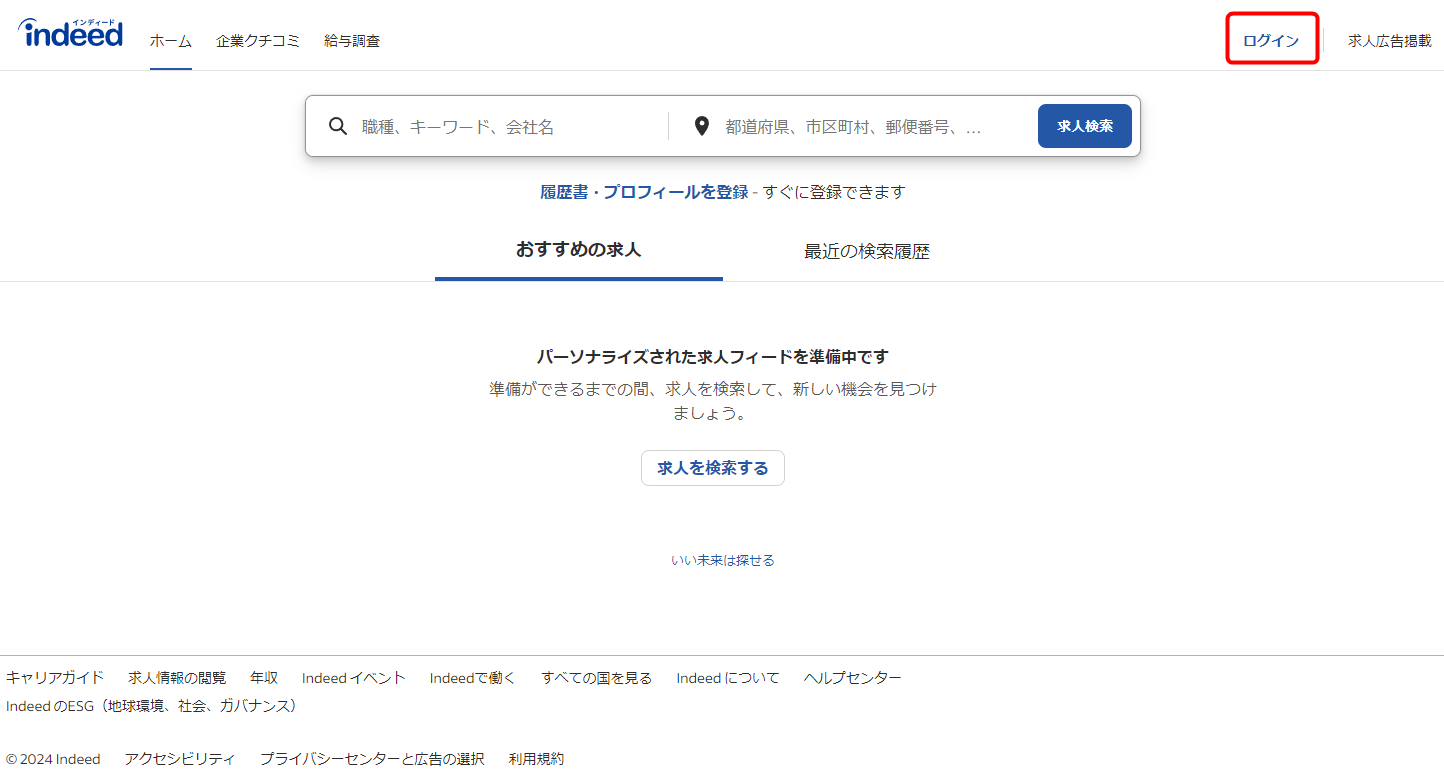
Task: Switch to the おすすめの求人 tab
Action: coord(578,251)
